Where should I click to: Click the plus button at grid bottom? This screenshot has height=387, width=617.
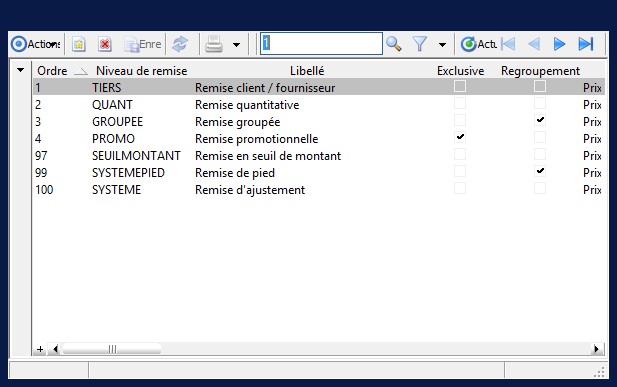tap(40, 349)
